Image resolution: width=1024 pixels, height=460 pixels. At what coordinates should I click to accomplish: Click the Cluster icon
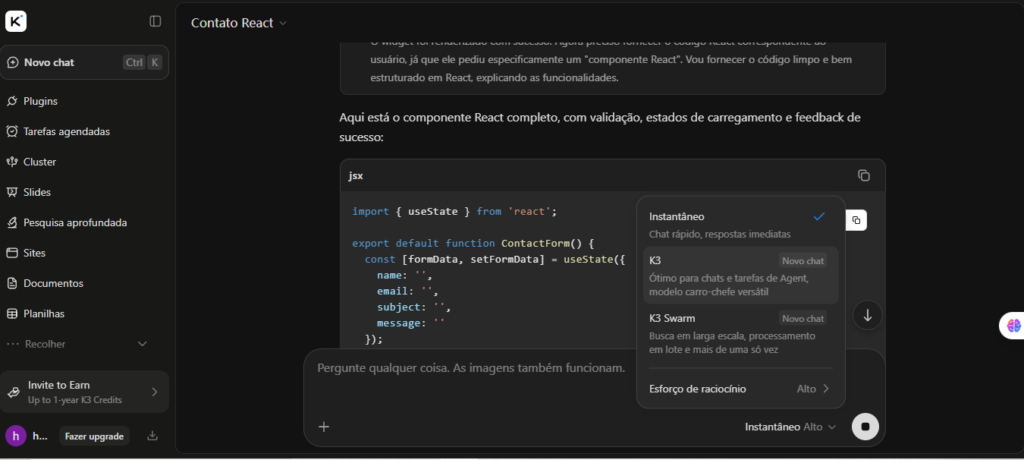click(x=12, y=162)
